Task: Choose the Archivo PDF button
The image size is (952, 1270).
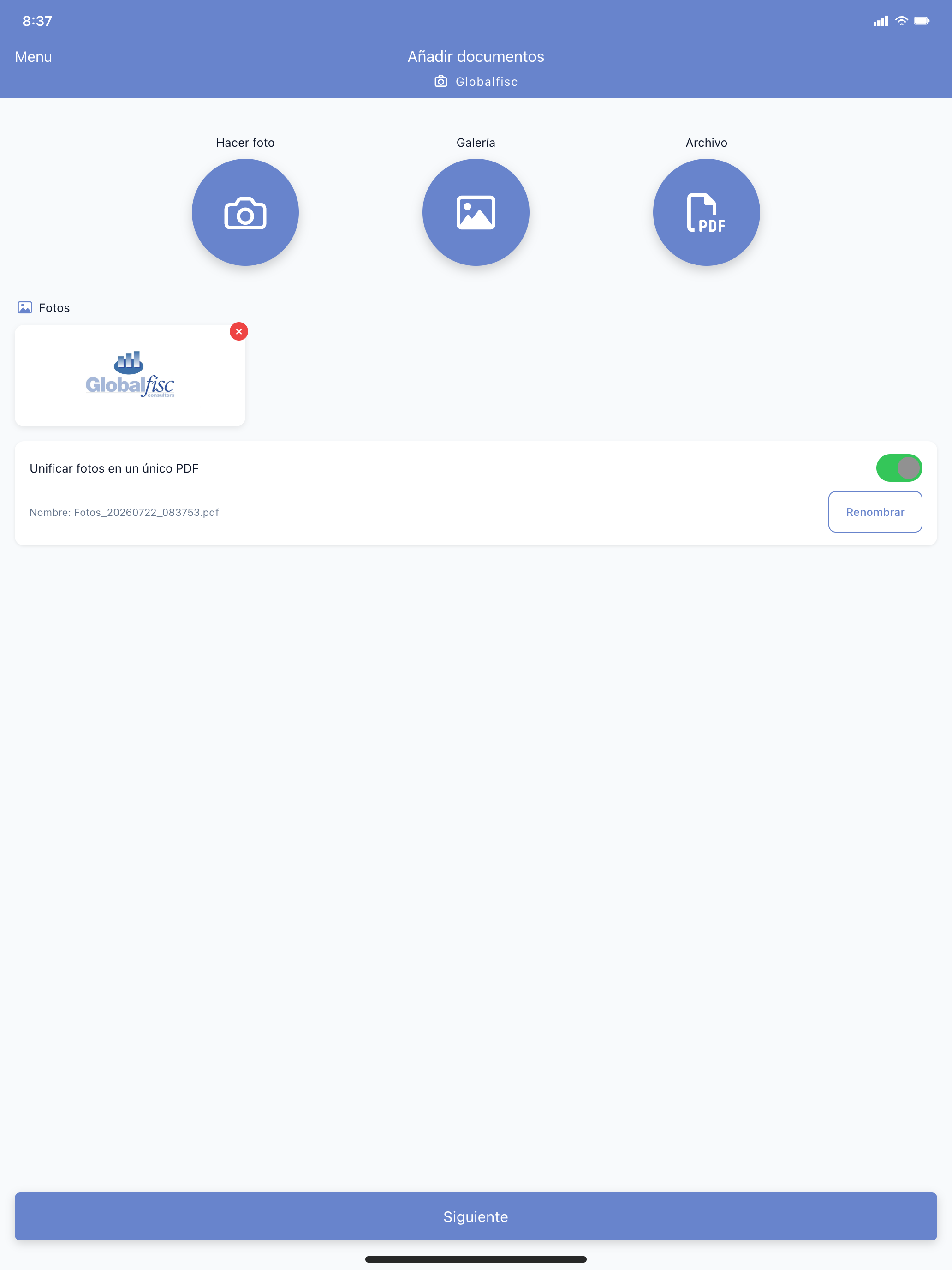Action: [707, 212]
